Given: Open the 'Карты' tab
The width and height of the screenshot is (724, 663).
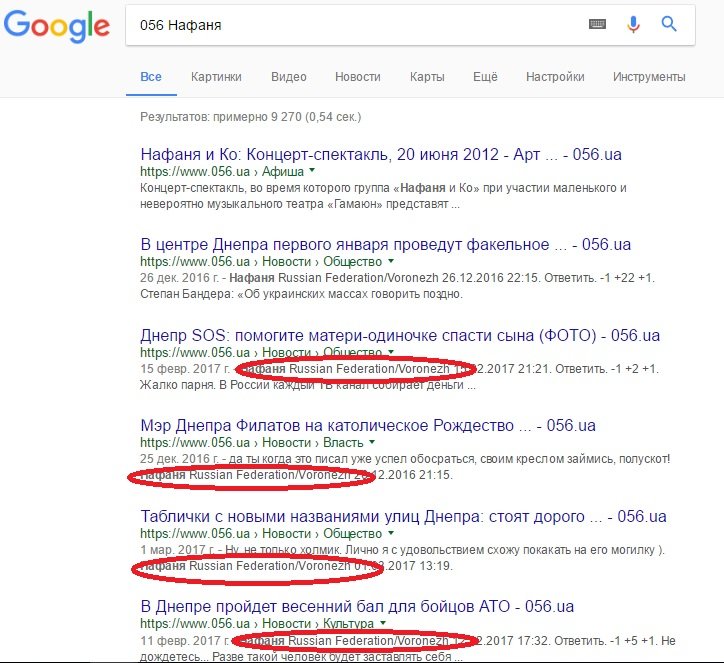Looking at the screenshot, I should (427, 77).
